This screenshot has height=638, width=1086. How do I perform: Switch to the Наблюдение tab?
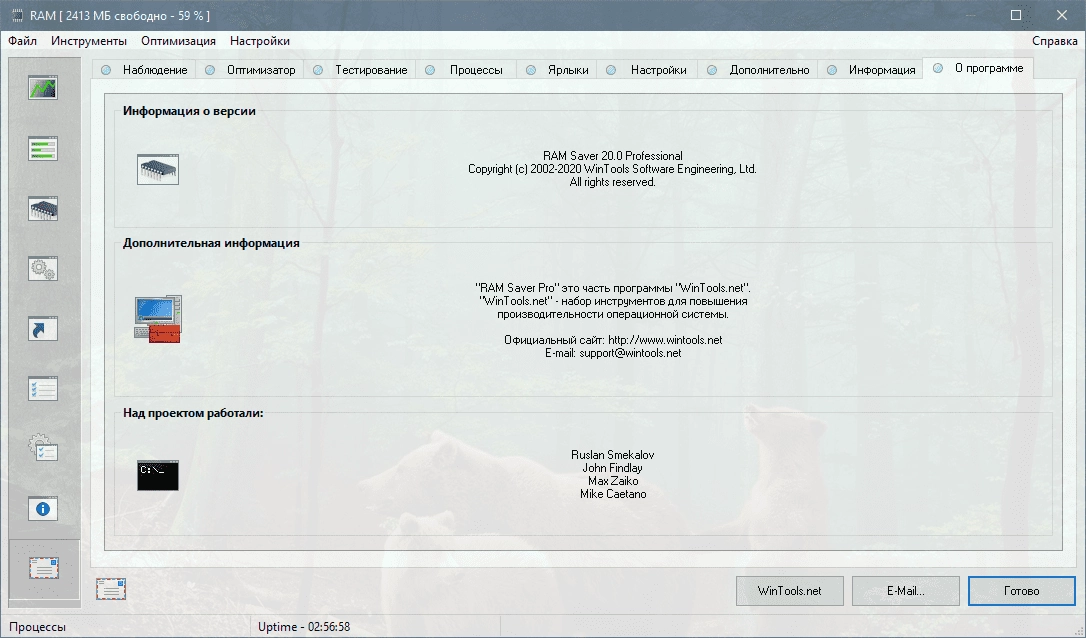coord(145,70)
